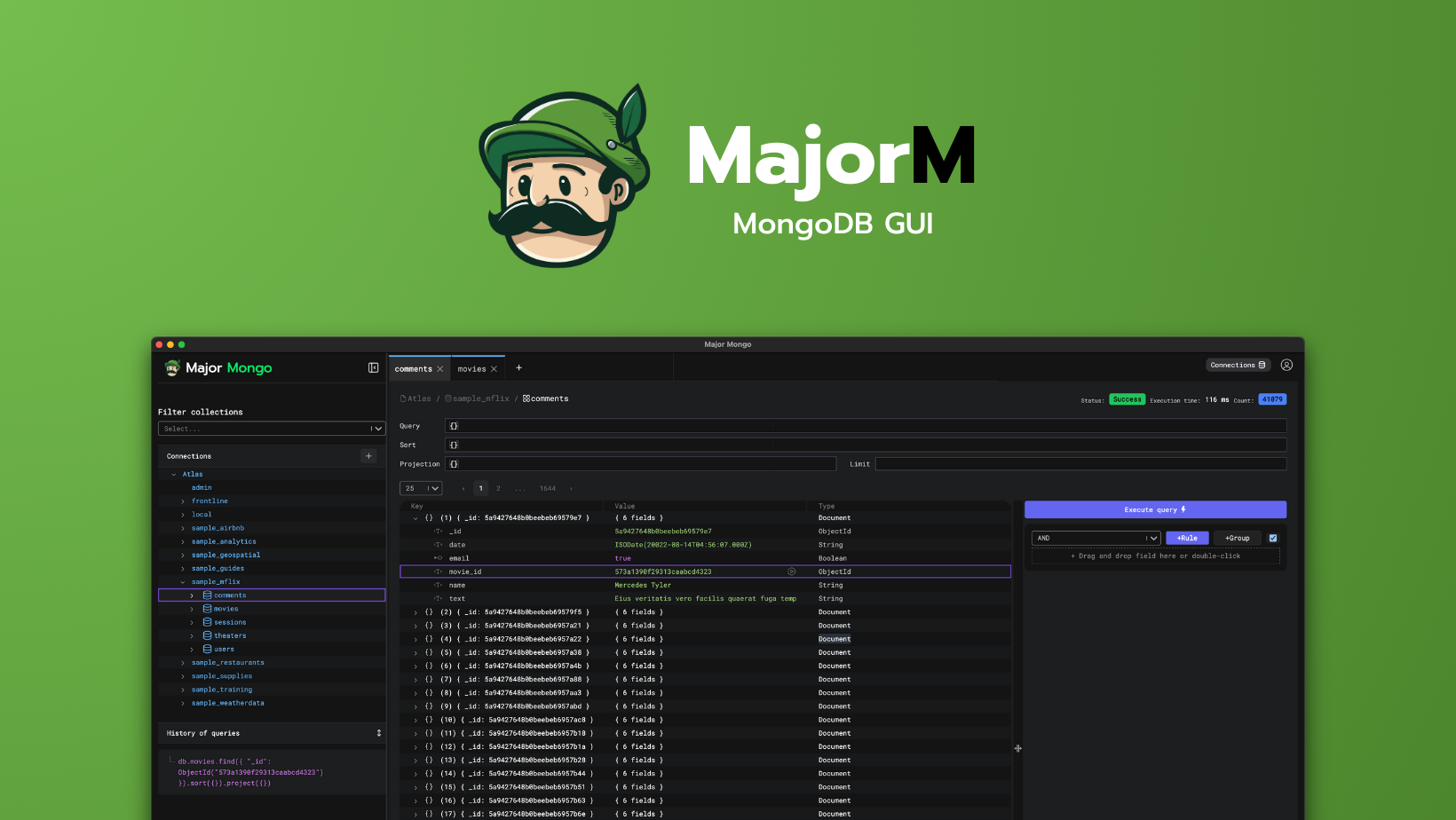
Task: Close the comments tab
Action: tap(439, 369)
